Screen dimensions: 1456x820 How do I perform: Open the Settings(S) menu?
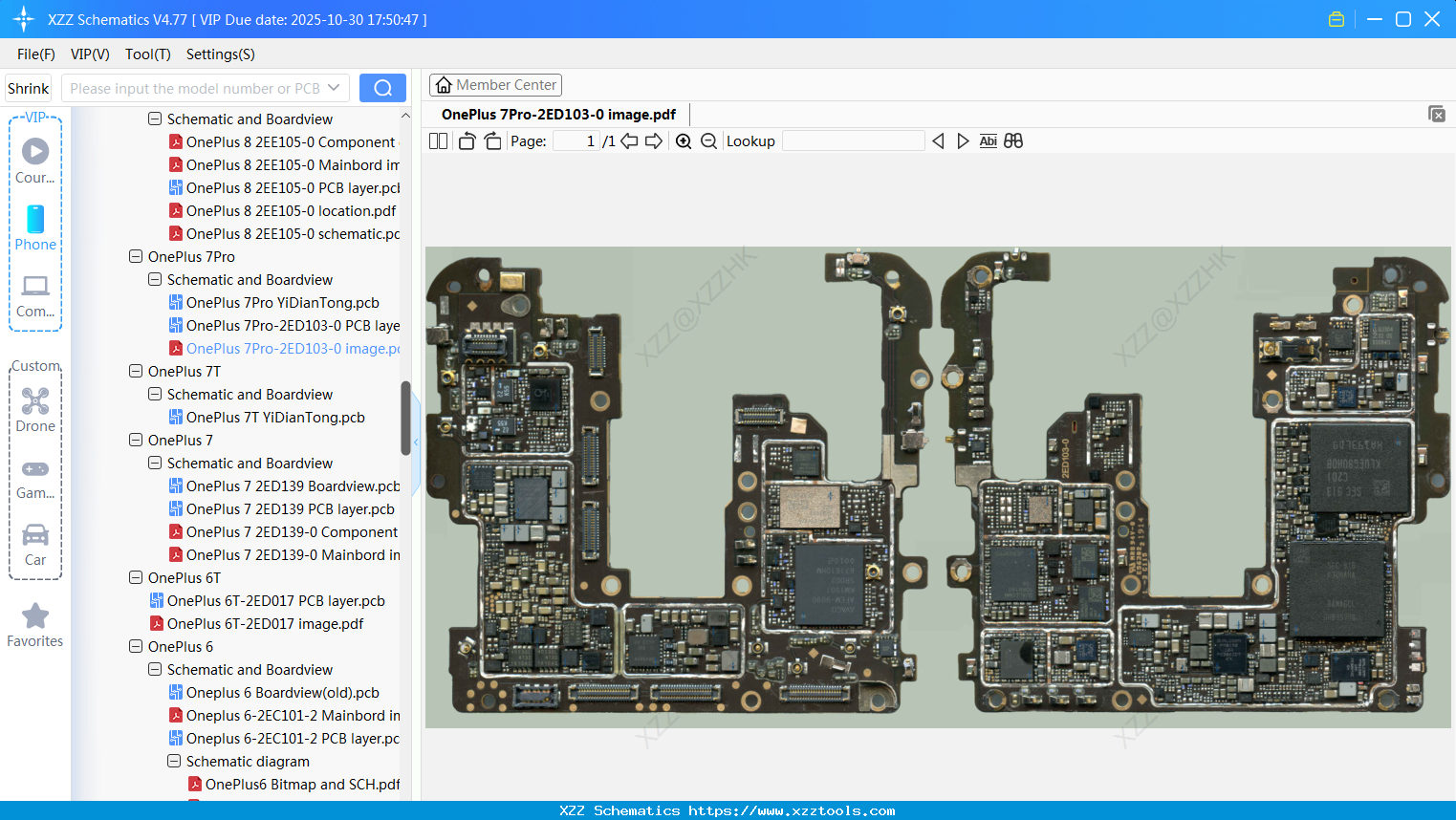pyautogui.click(x=220, y=54)
